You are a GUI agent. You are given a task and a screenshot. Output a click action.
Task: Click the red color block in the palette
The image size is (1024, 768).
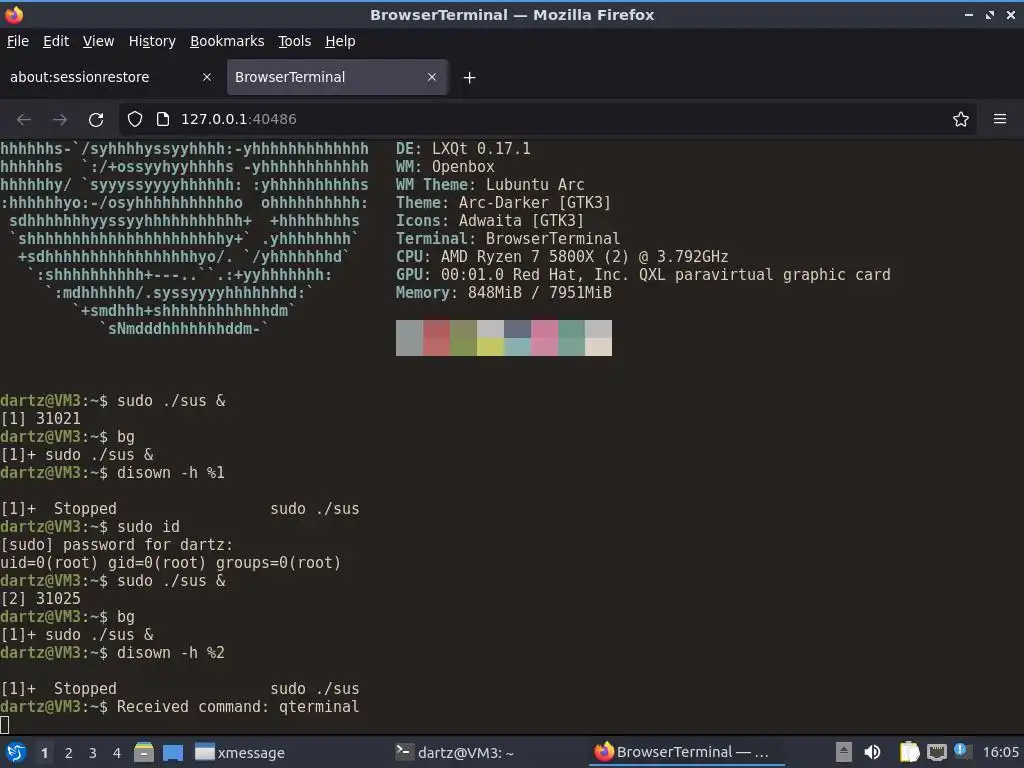(x=436, y=338)
